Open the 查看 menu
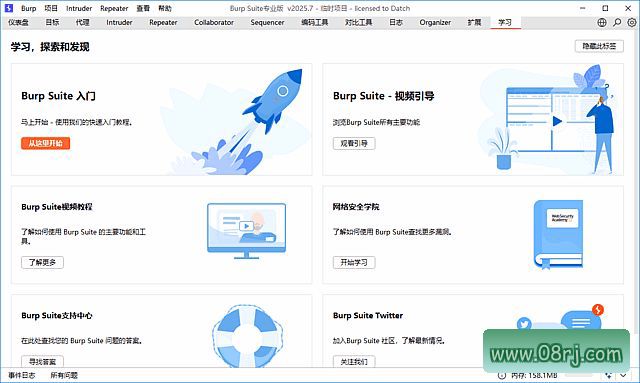The image size is (640, 383). point(143,8)
